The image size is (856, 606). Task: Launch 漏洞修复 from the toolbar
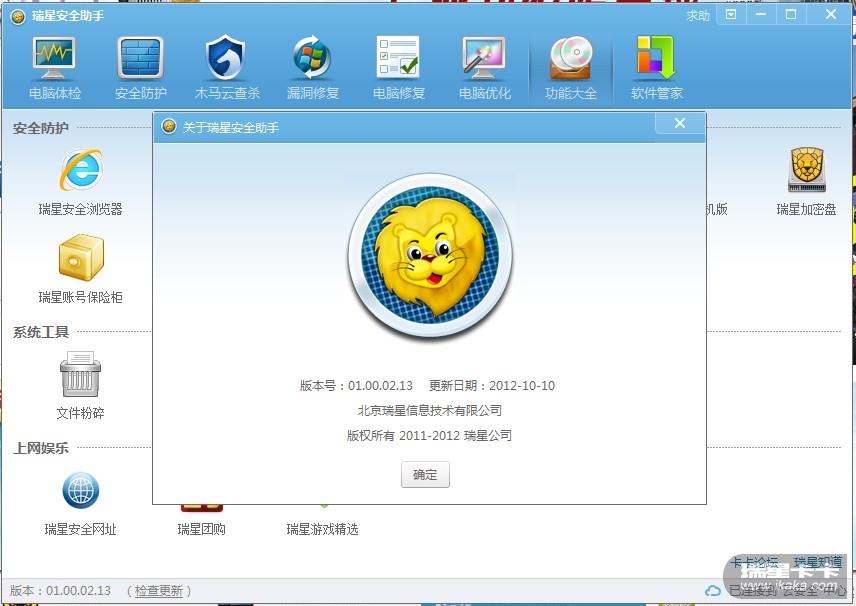[x=312, y=68]
